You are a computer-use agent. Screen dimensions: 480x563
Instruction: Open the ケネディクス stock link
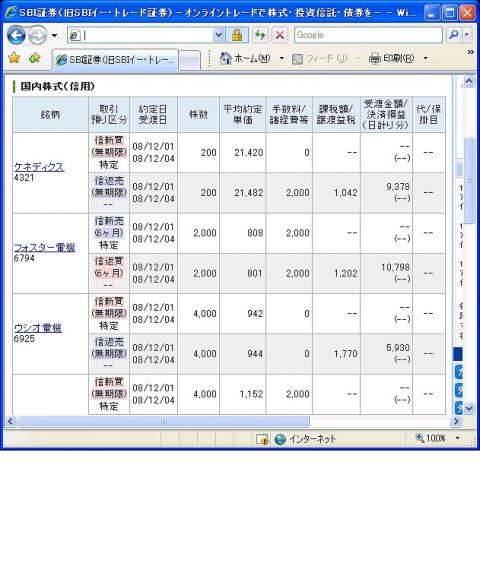(39, 167)
